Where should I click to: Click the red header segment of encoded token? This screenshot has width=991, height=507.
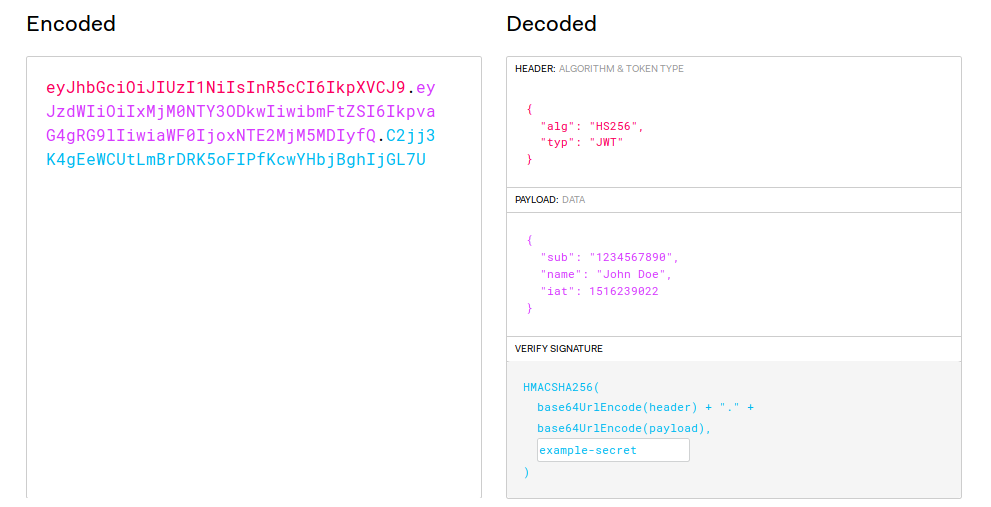coord(226,87)
